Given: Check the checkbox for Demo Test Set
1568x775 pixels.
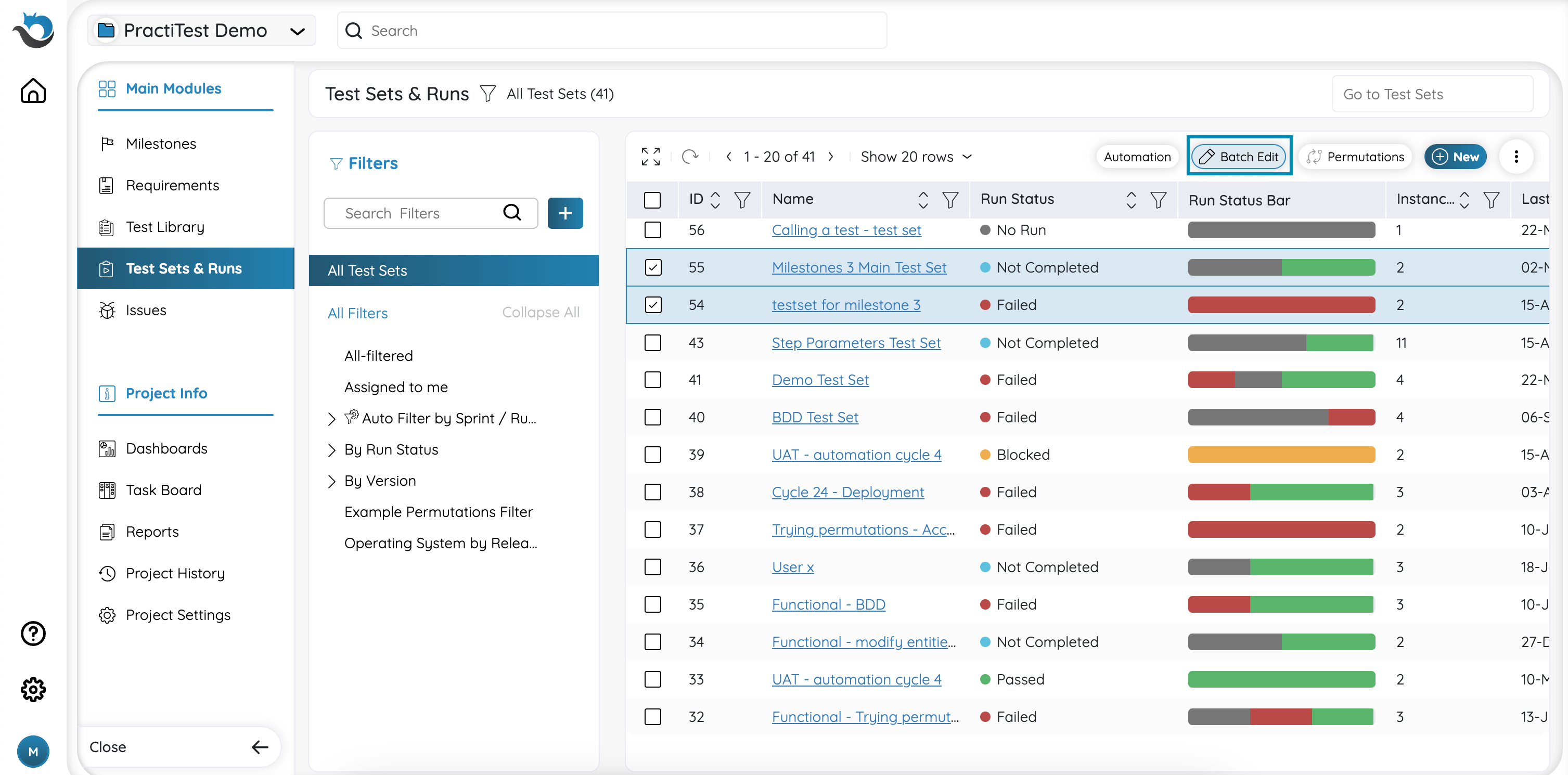Looking at the screenshot, I should pos(652,380).
